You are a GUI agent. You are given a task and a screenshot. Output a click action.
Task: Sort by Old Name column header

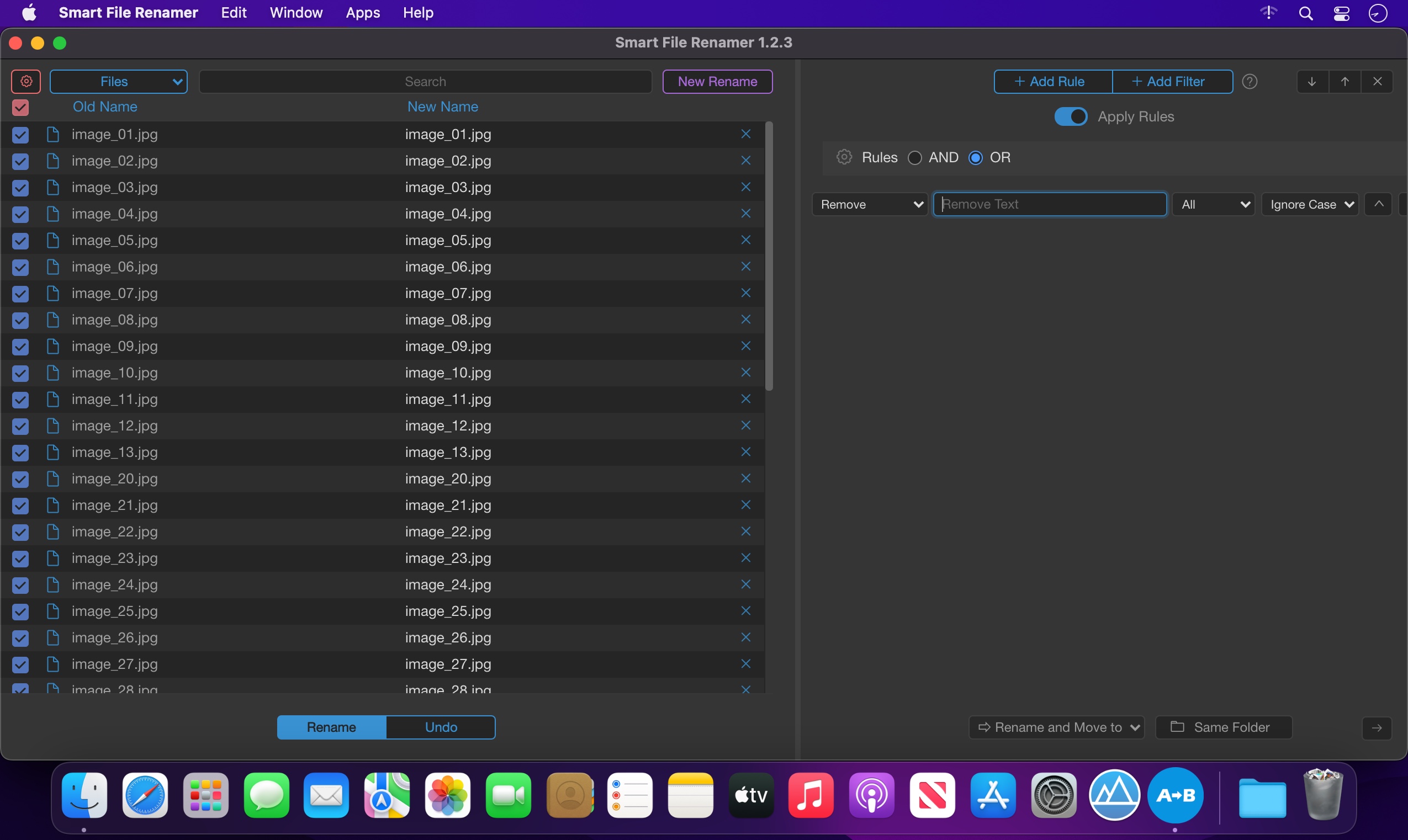[x=105, y=107]
